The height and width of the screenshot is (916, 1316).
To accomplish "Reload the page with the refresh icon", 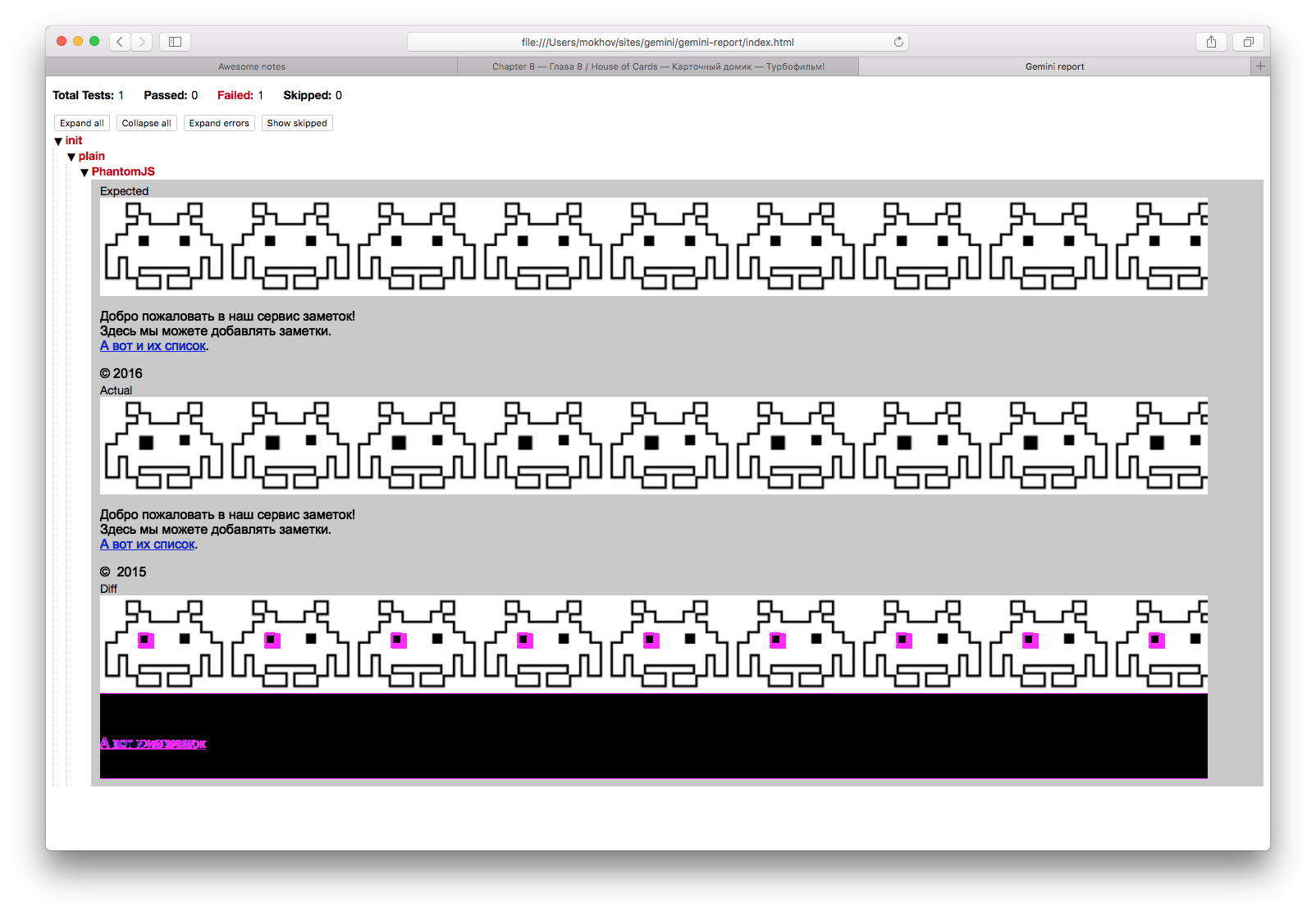I will (898, 42).
